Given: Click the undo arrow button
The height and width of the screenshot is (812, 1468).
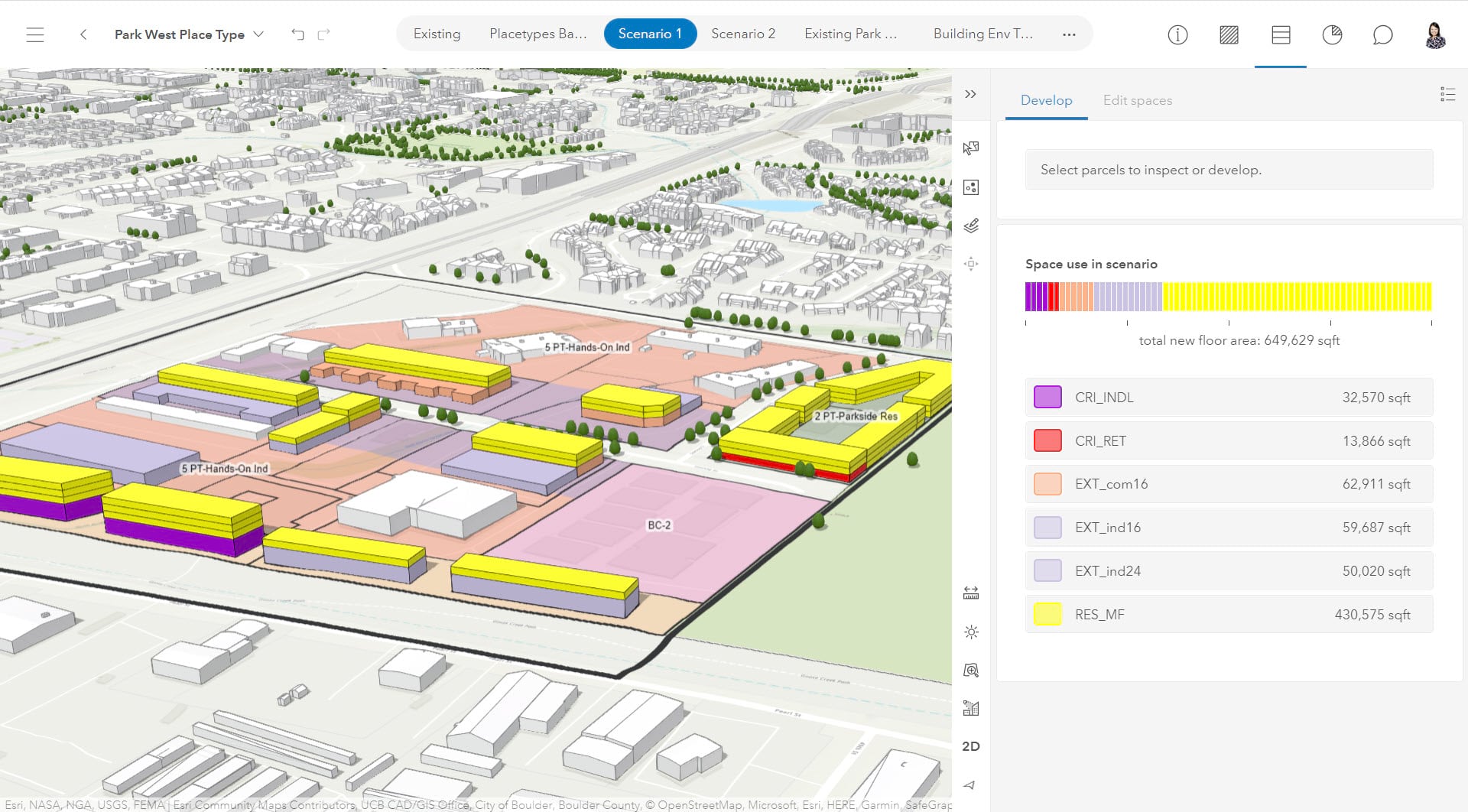Looking at the screenshot, I should 297,34.
